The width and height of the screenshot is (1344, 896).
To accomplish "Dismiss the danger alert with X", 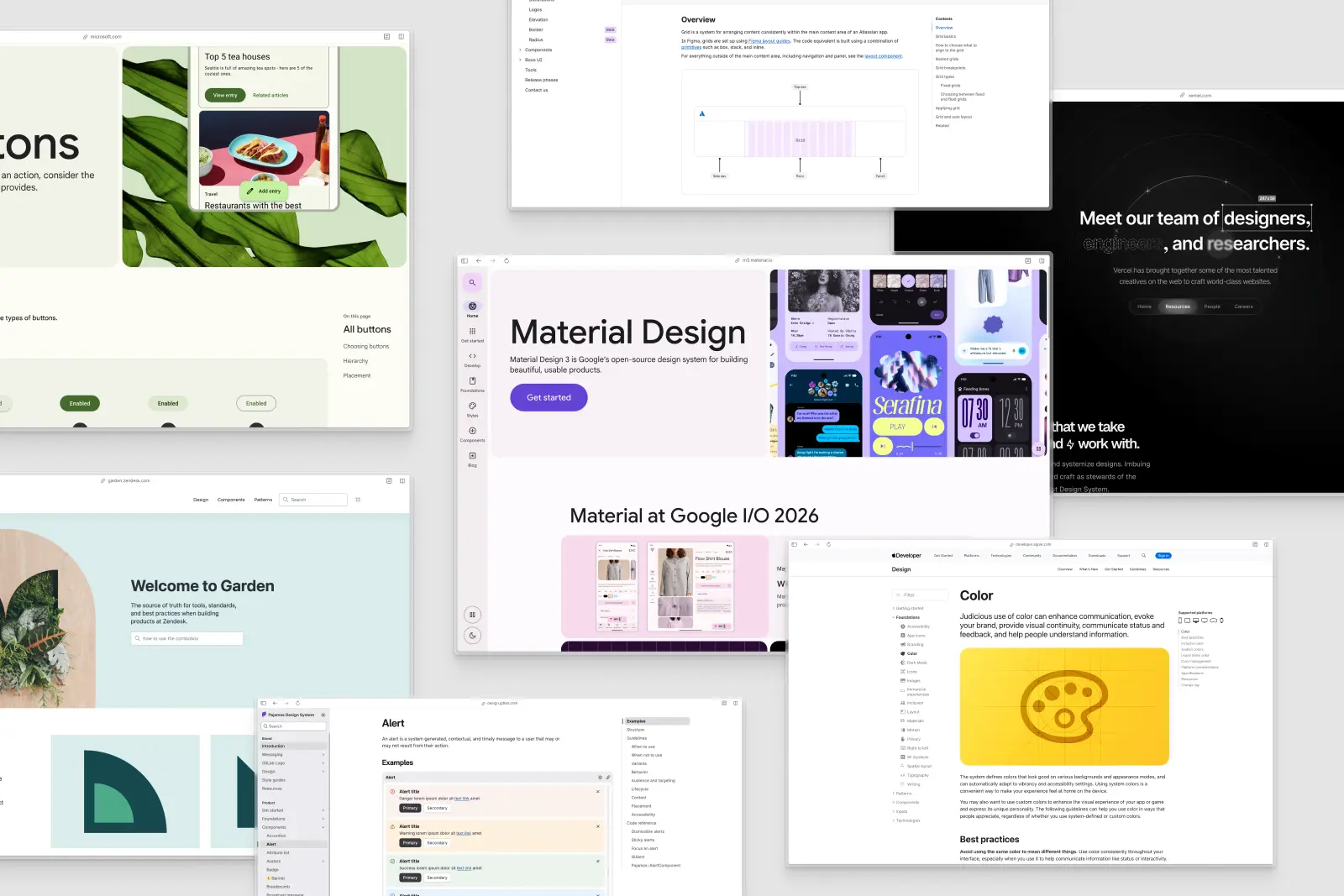I will (598, 791).
